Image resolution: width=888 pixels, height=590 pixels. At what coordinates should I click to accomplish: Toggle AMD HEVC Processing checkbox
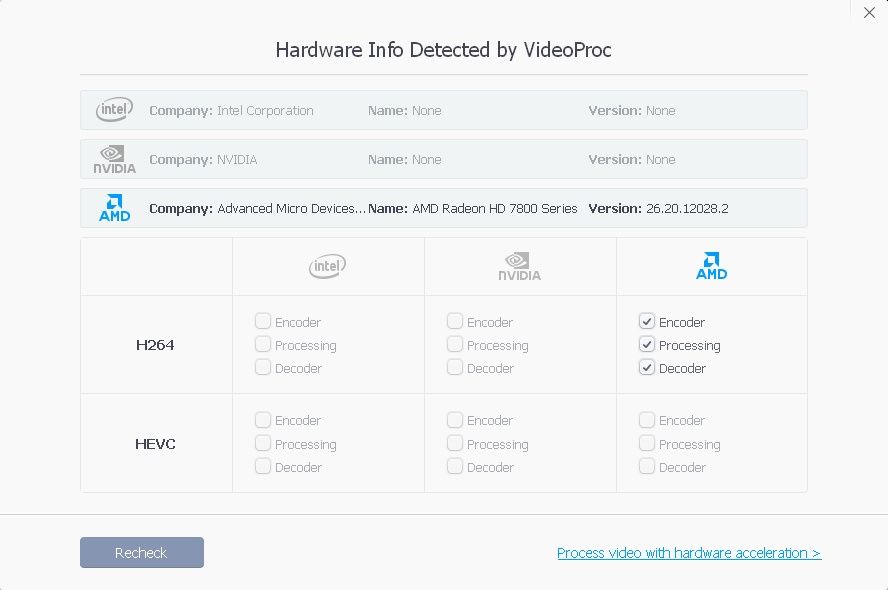point(647,443)
